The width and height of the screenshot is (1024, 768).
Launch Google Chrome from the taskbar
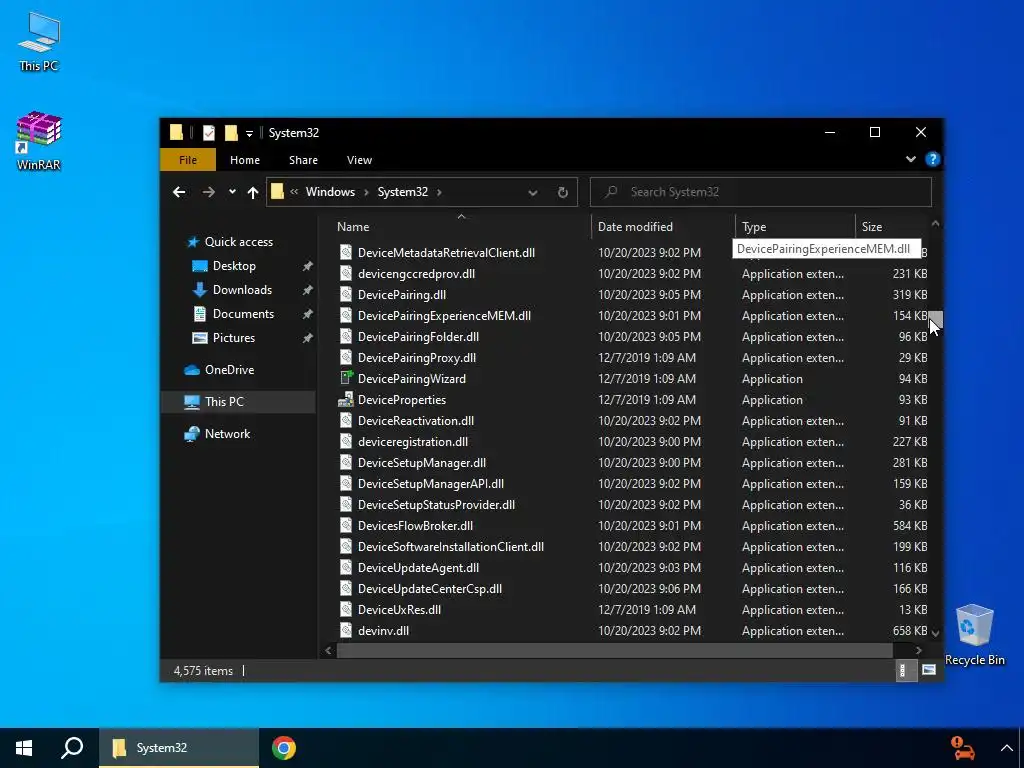click(x=284, y=748)
